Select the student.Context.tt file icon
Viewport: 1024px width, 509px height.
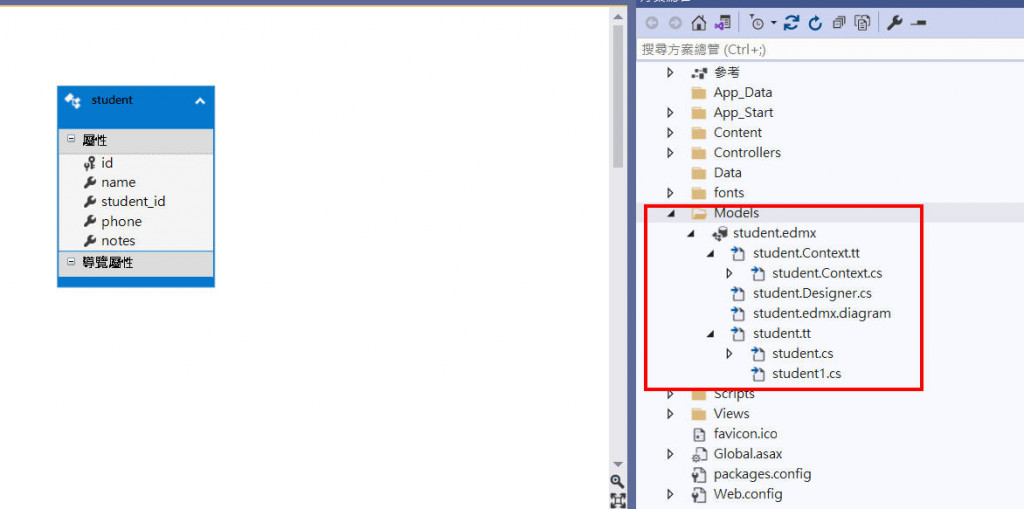[x=738, y=253]
